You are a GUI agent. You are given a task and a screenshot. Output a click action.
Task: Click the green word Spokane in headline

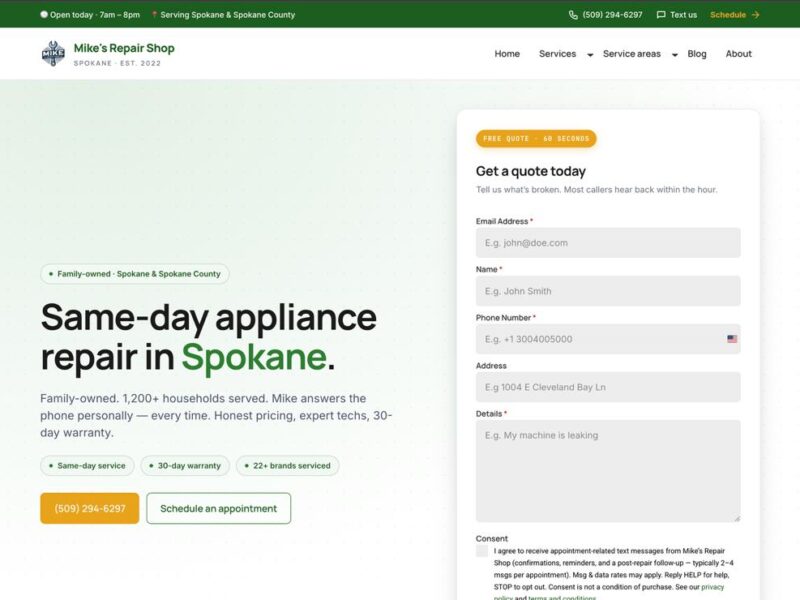254,358
